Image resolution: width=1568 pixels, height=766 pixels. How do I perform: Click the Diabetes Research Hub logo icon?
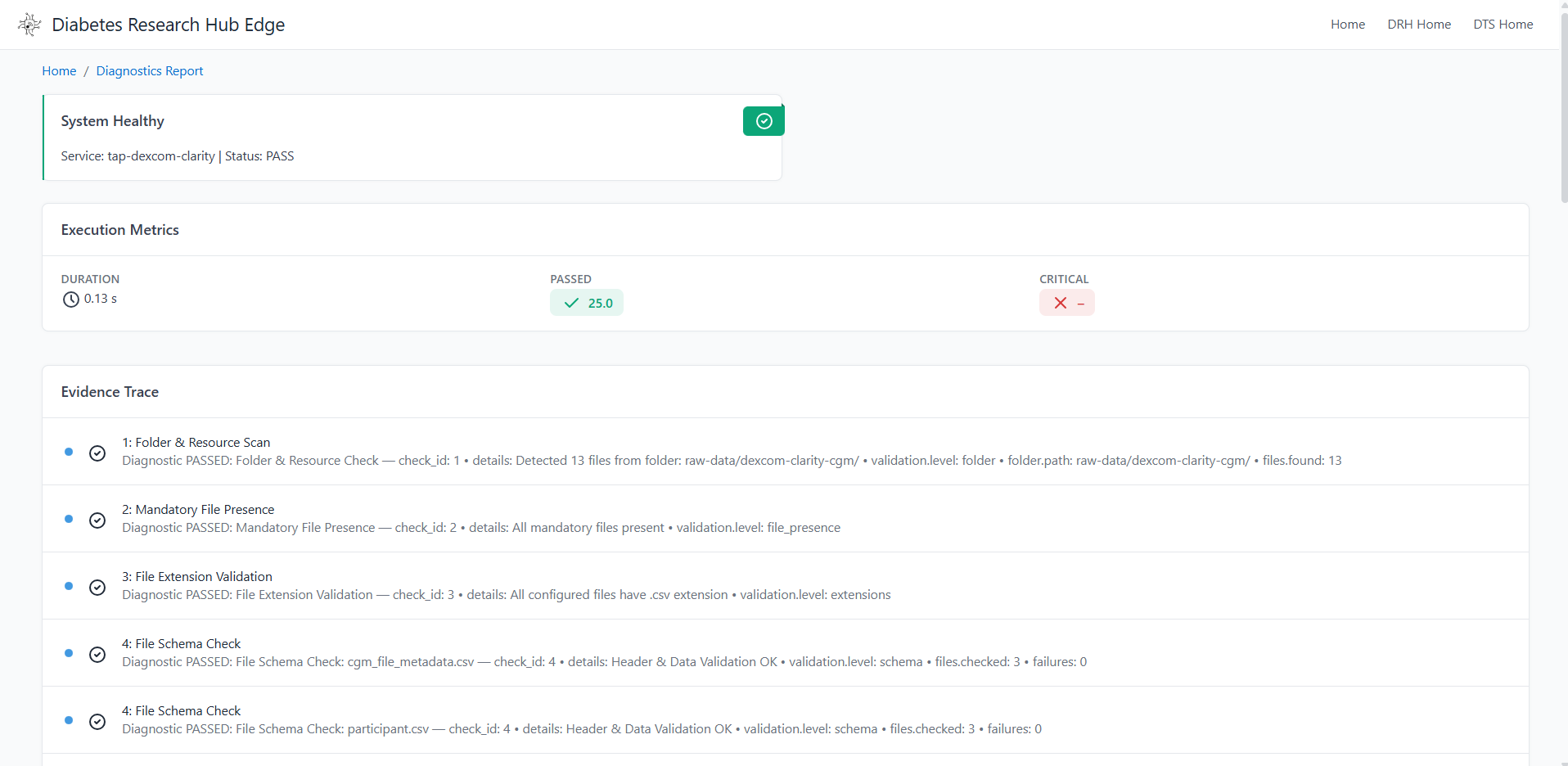coord(29,25)
